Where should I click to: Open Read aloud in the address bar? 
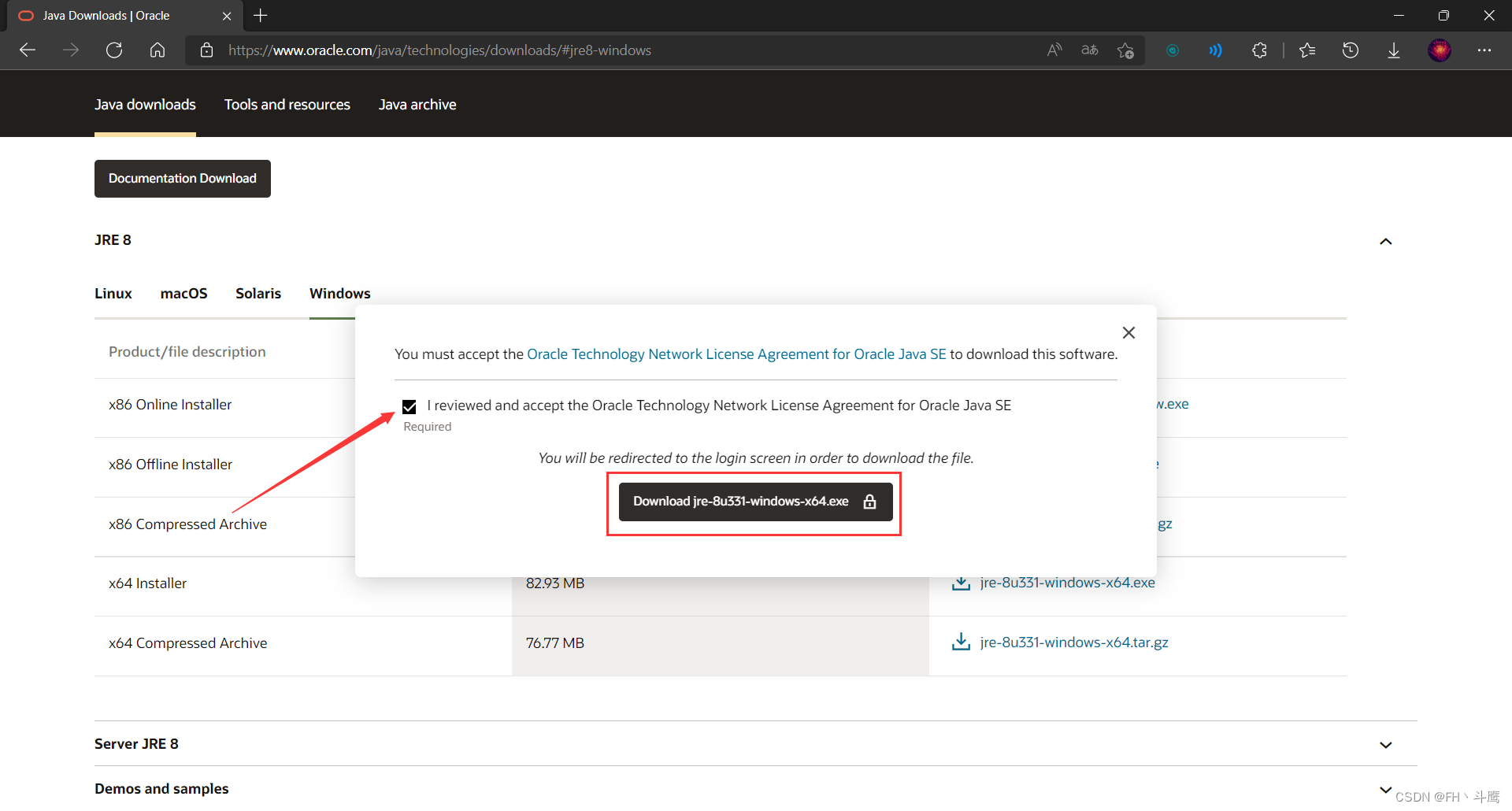pyautogui.click(x=1054, y=50)
